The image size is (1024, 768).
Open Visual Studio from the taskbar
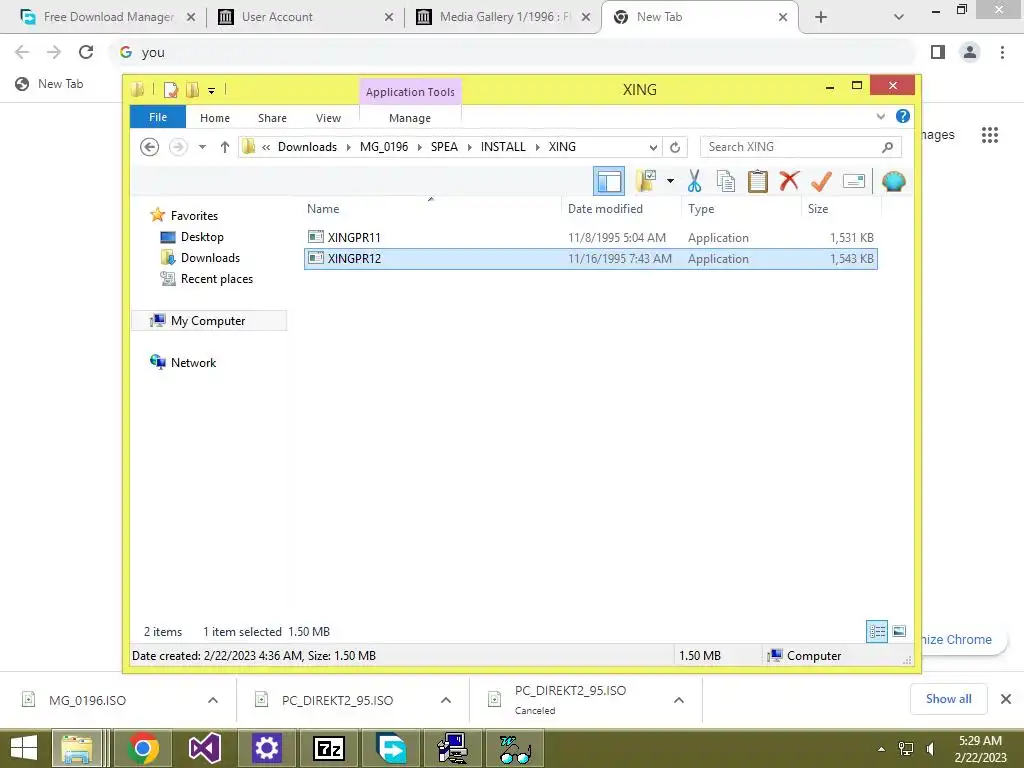(x=204, y=748)
